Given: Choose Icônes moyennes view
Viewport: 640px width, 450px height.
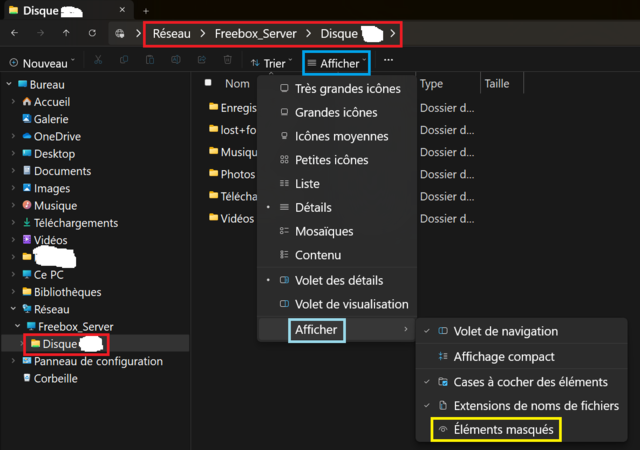Looking at the screenshot, I should 337,136.
